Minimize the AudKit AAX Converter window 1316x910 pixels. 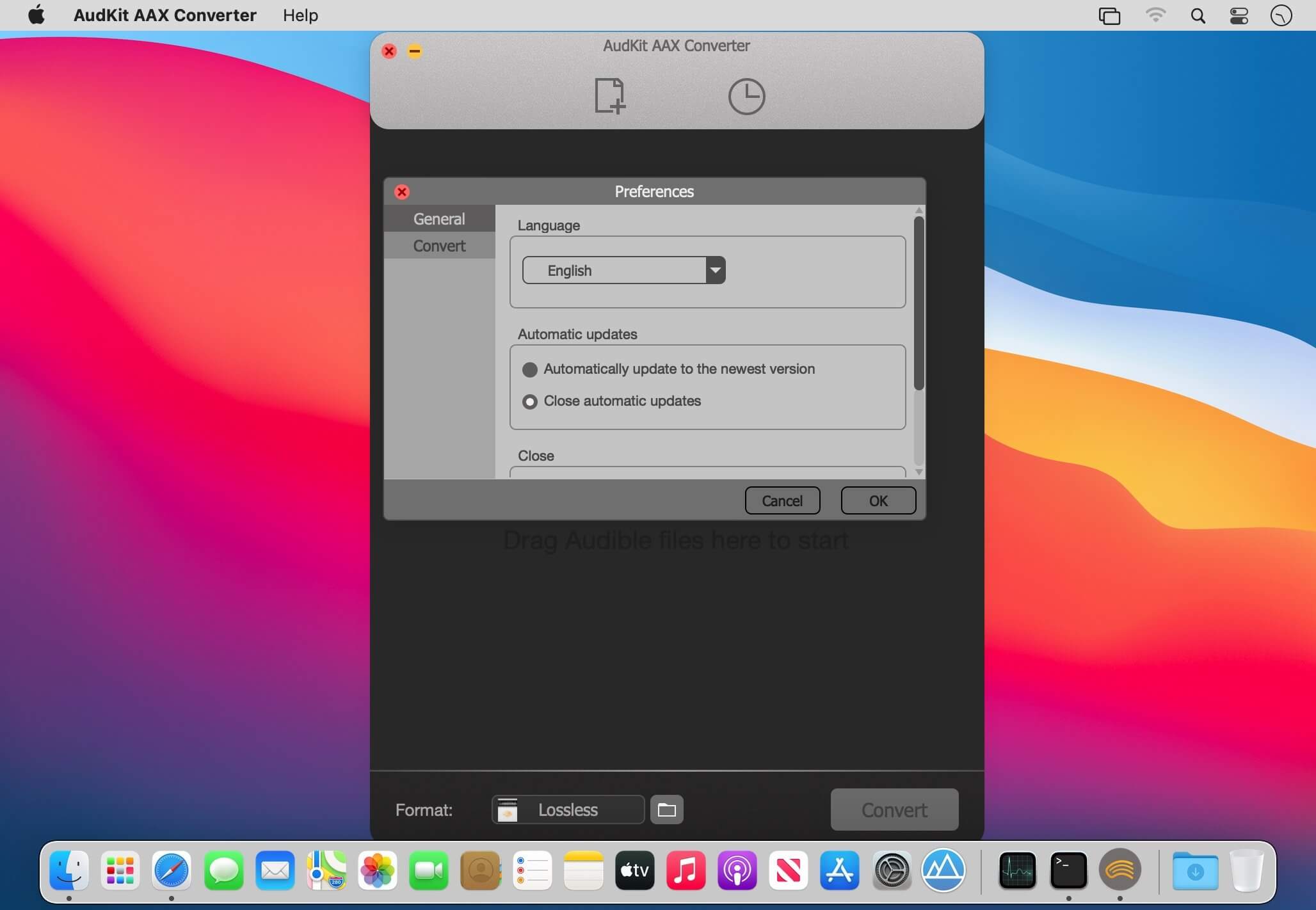point(415,51)
